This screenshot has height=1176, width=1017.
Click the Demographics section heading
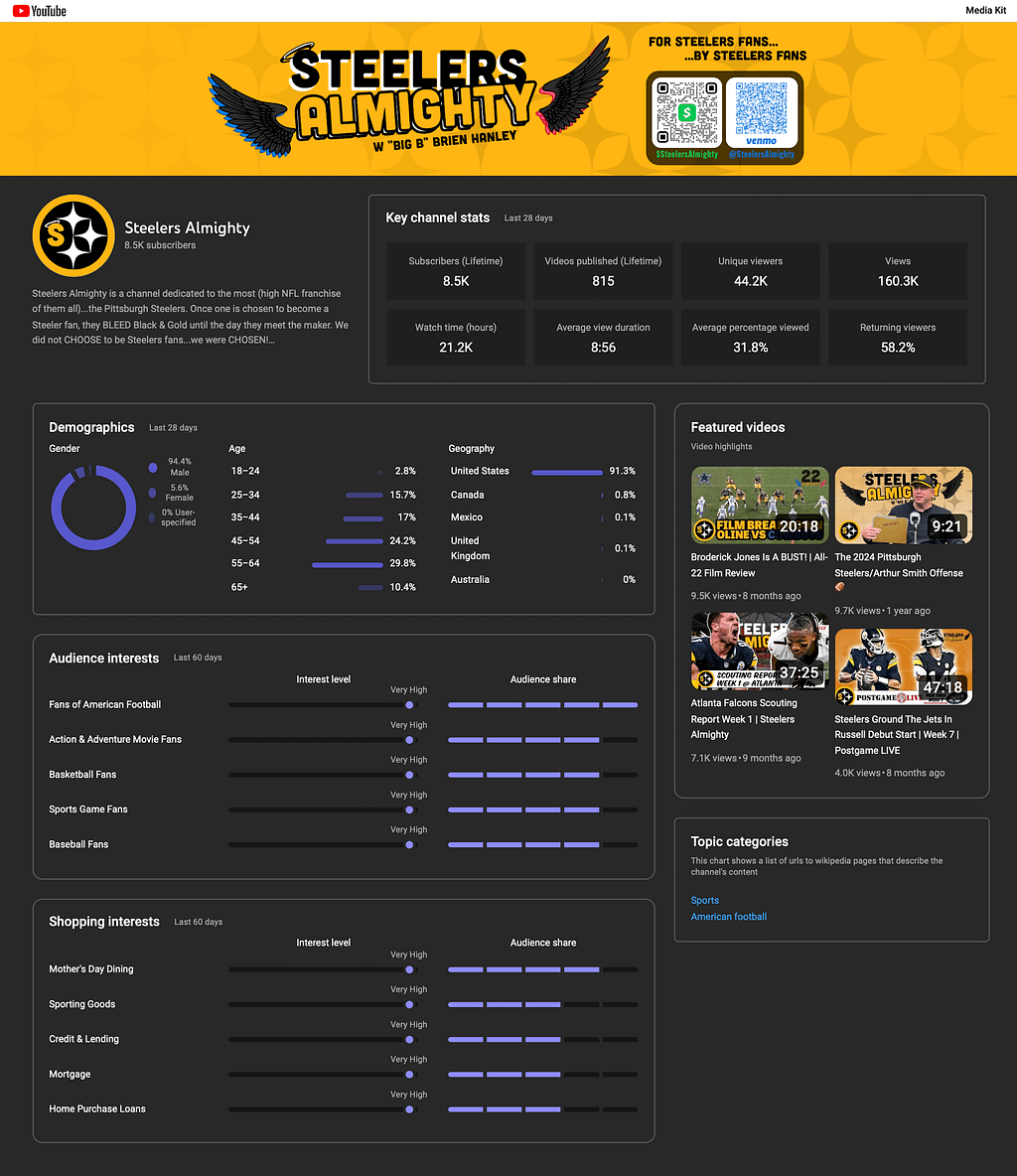tap(91, 427)
